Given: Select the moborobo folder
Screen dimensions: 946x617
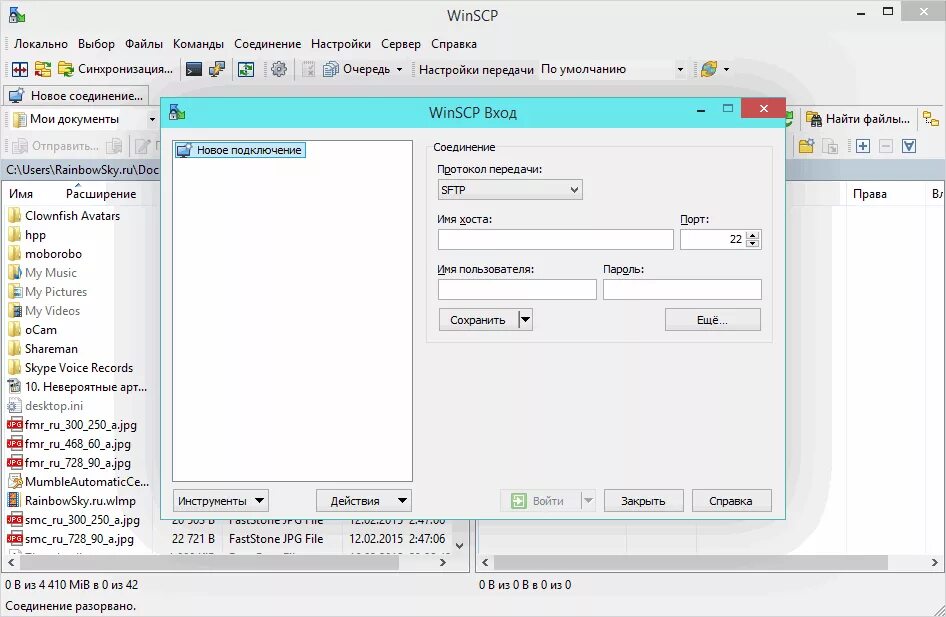Looking at the screenshot, I should click(x=45, y=254).
